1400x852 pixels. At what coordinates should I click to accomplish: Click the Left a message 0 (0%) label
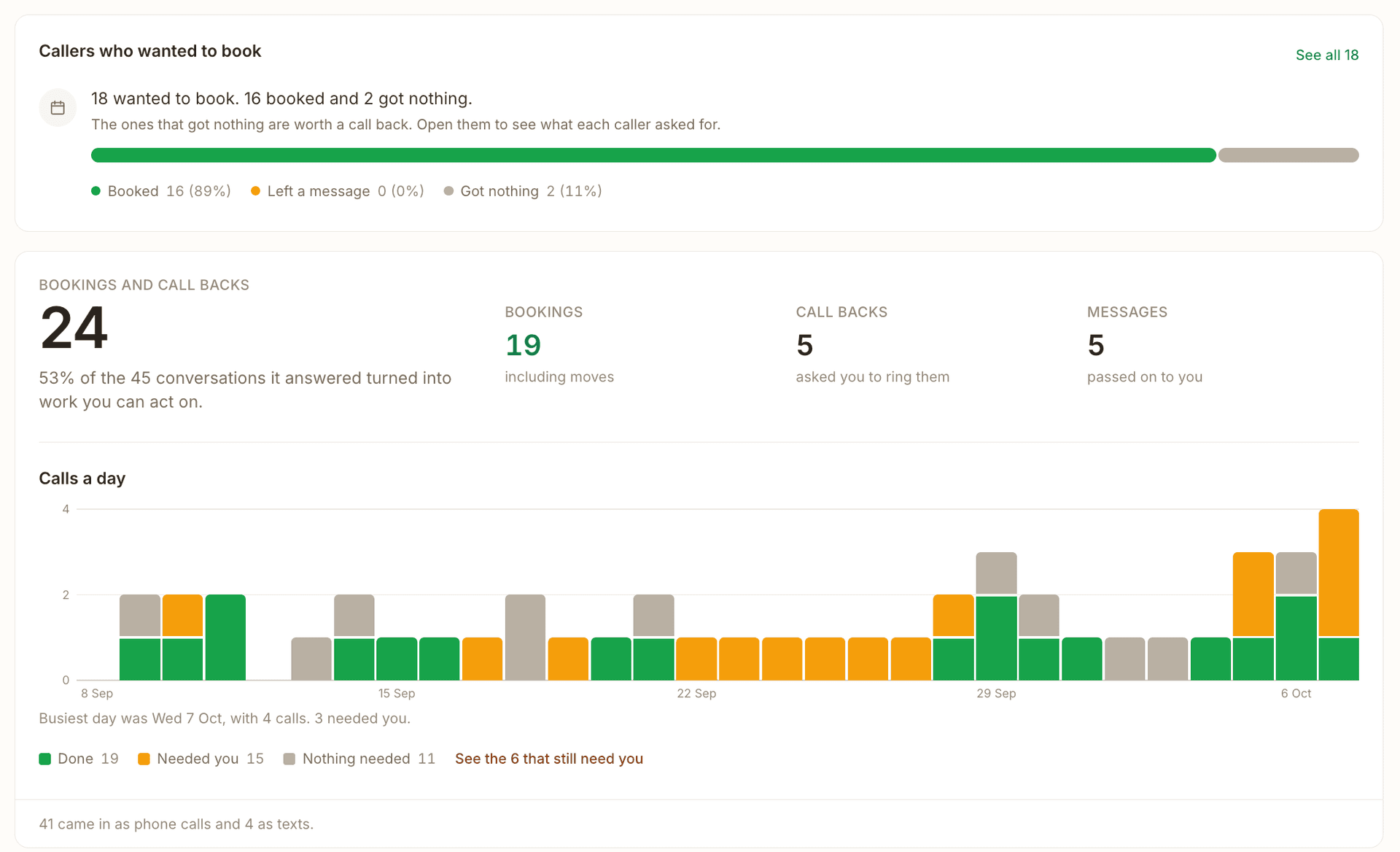pos(346,191)
